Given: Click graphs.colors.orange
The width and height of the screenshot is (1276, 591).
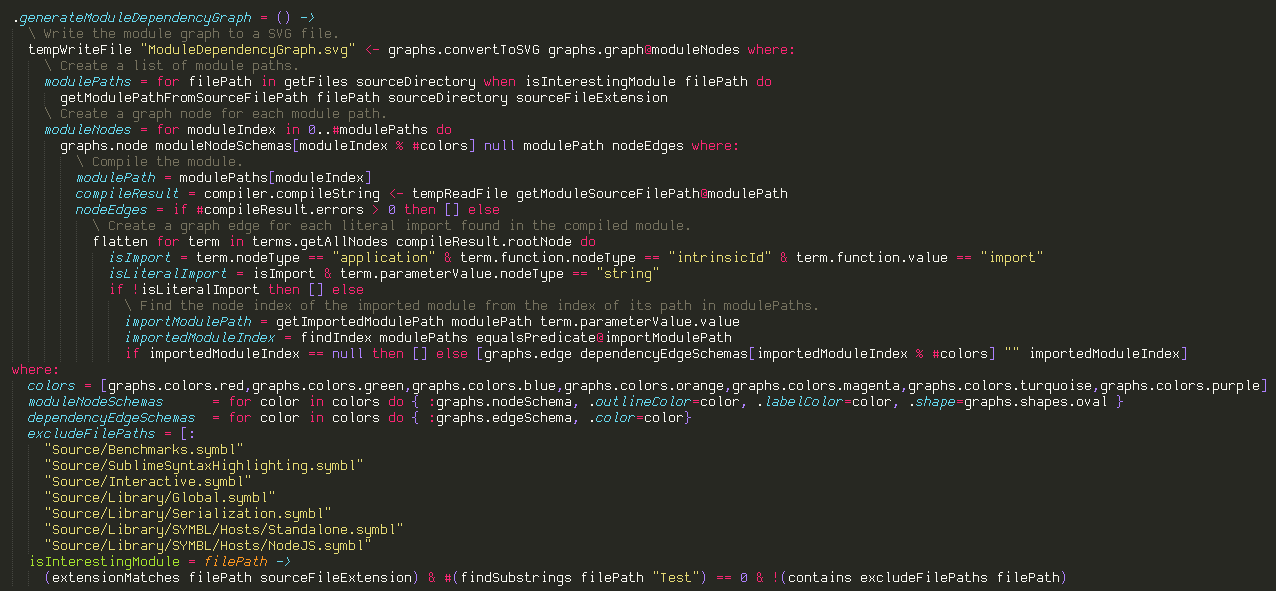Looking at the screenshot, I should coord(644,385).
